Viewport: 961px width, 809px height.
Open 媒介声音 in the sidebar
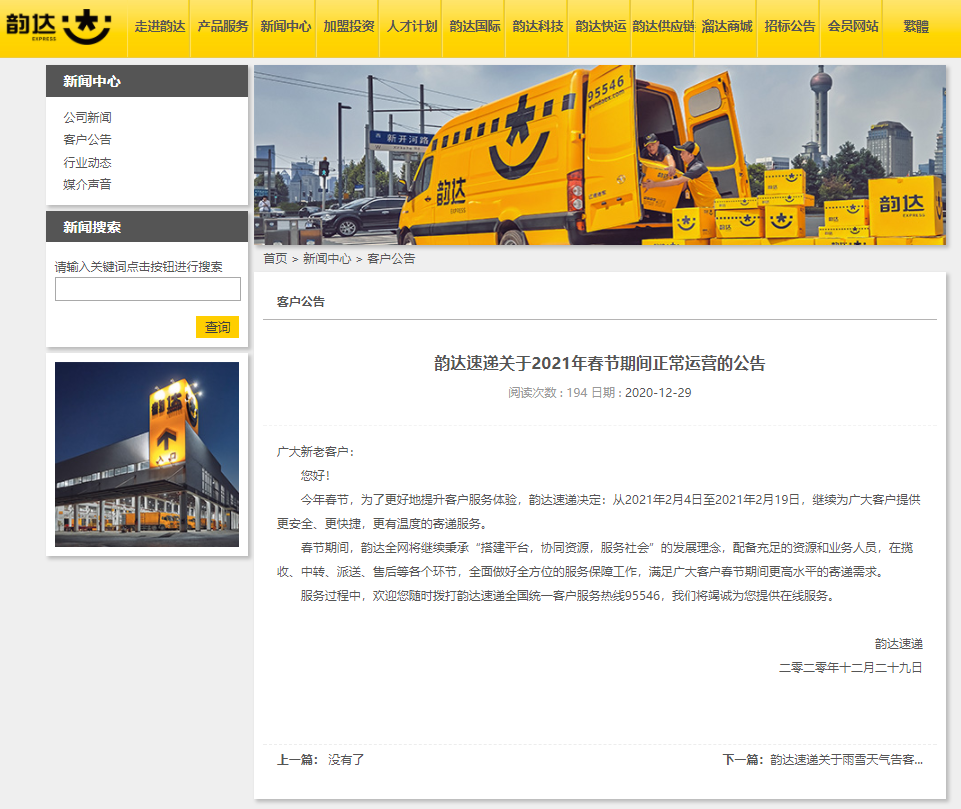click(x=87, y=184)
